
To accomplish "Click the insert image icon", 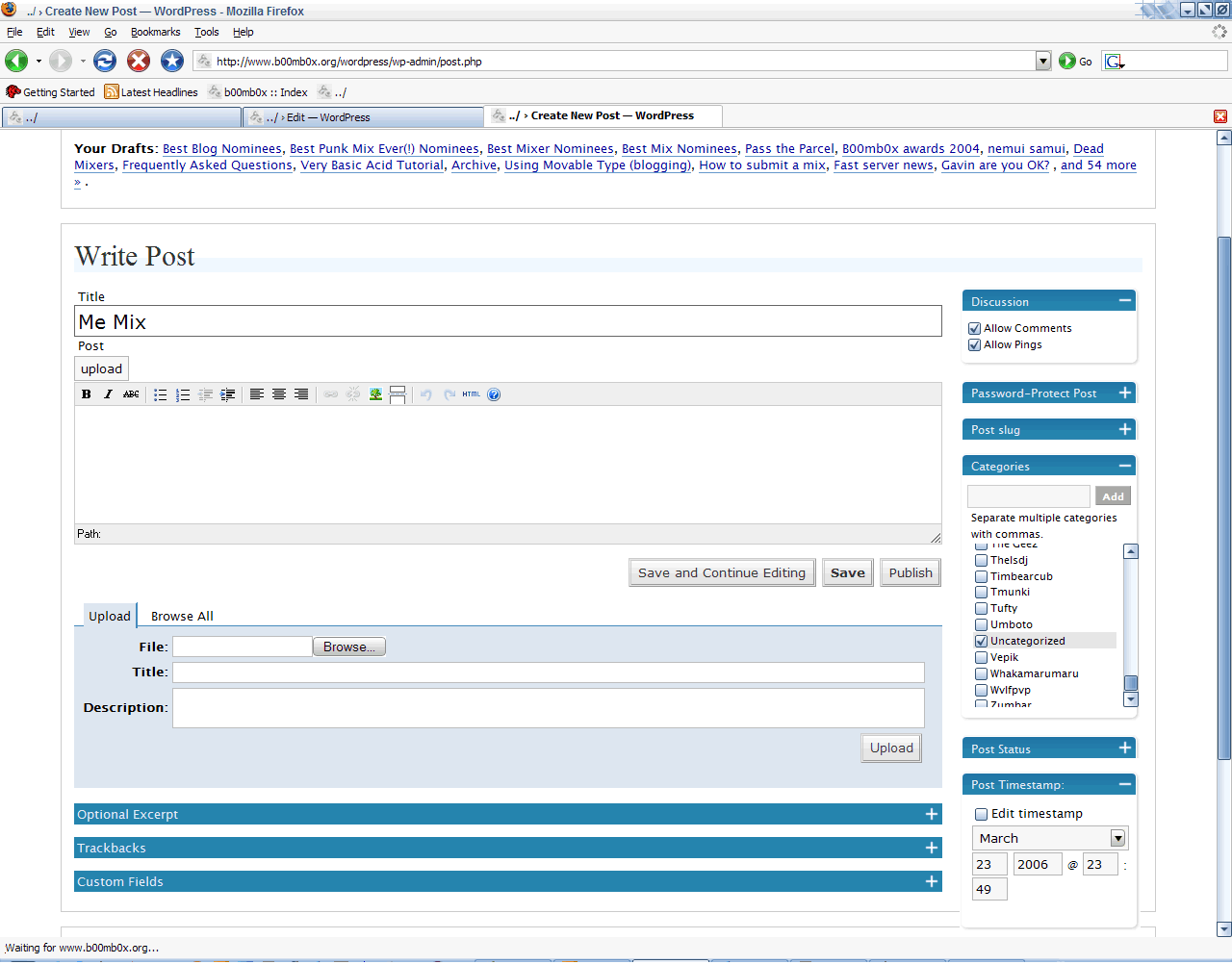I will point(375,394).
